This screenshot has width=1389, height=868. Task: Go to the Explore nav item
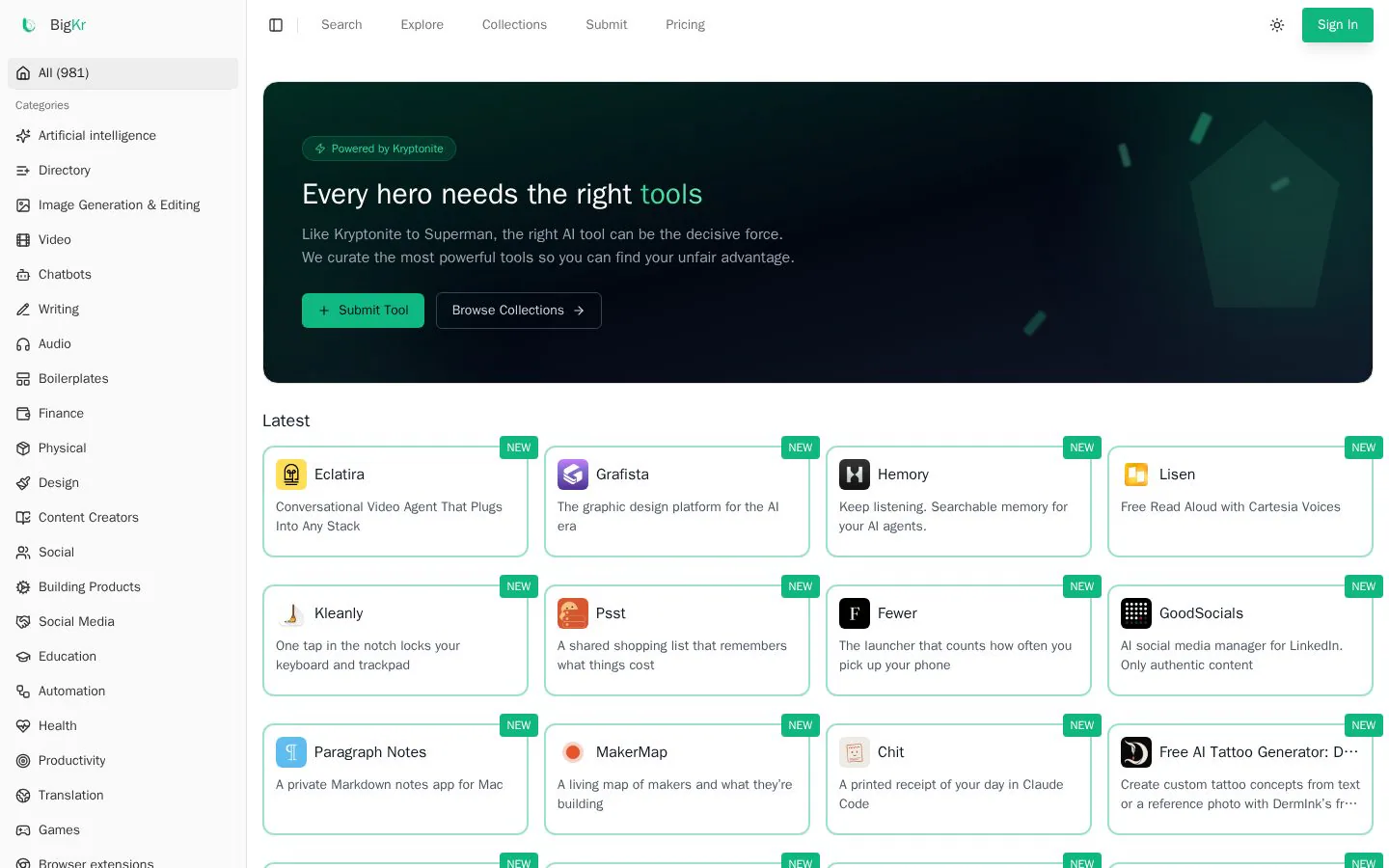tap(422, 25)
